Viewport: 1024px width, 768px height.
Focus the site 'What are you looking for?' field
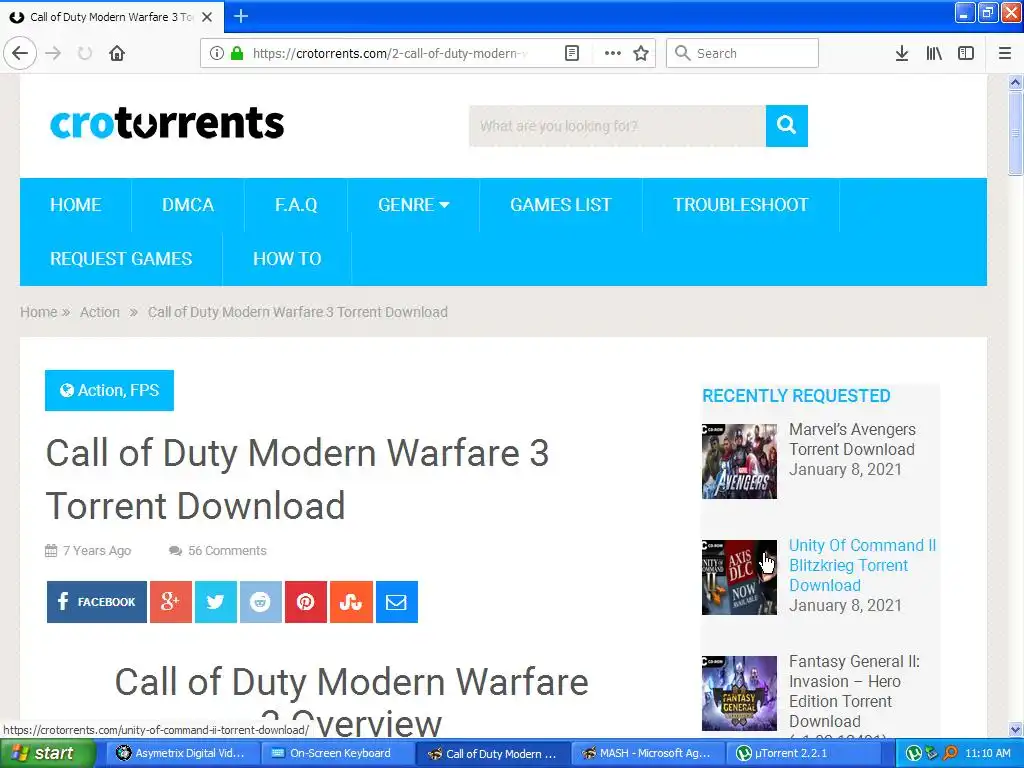(617, 125)
